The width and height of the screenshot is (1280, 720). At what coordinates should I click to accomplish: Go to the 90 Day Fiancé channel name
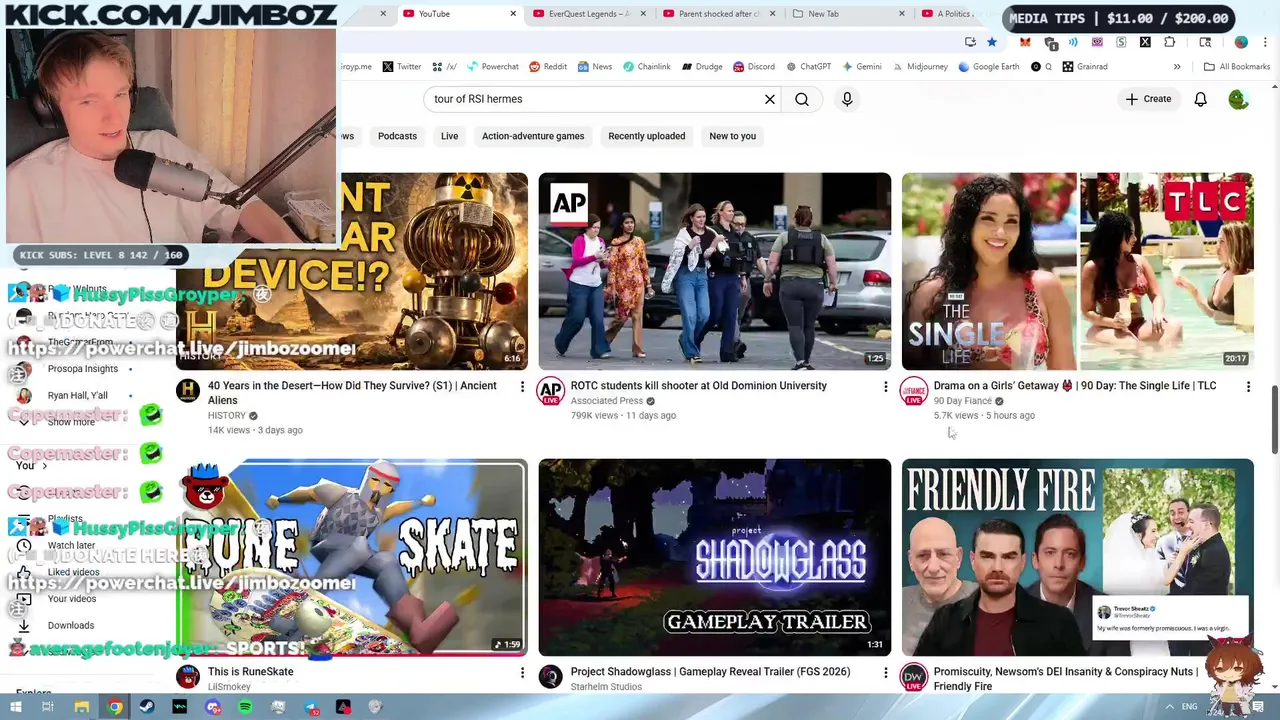coord(963,401)
